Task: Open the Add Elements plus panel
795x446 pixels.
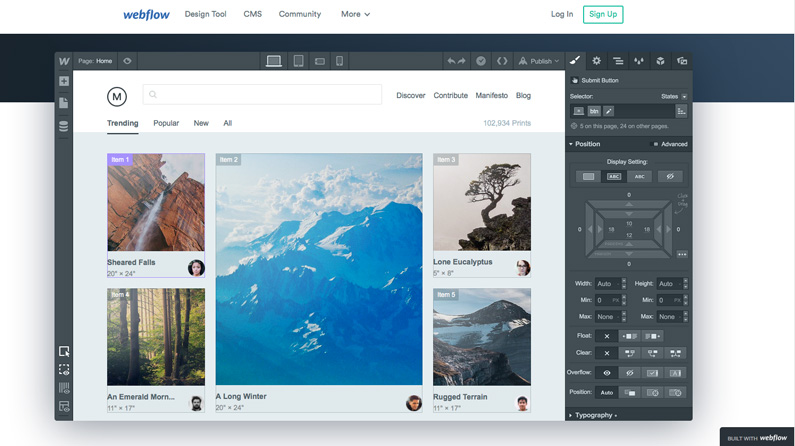Action: pyautogui.click(x=64, y=81)
